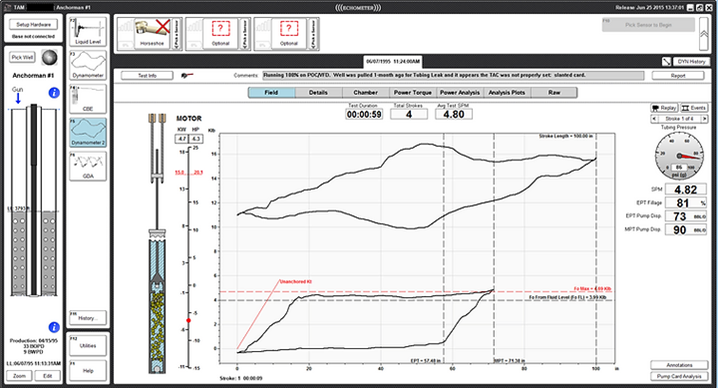The height and width of the screenshot is (388, 718).
Task: Open the GDA module icon
Action: tap(88, 166)
